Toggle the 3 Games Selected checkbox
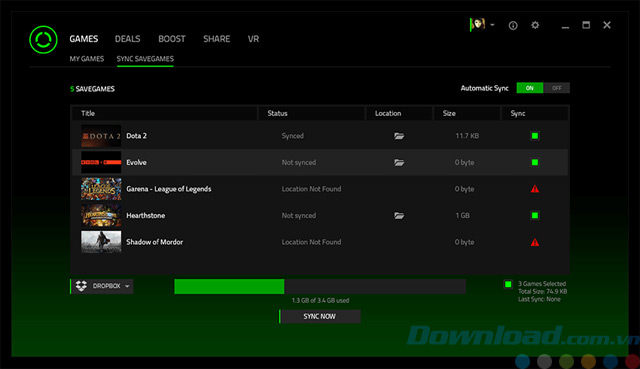 508,284
